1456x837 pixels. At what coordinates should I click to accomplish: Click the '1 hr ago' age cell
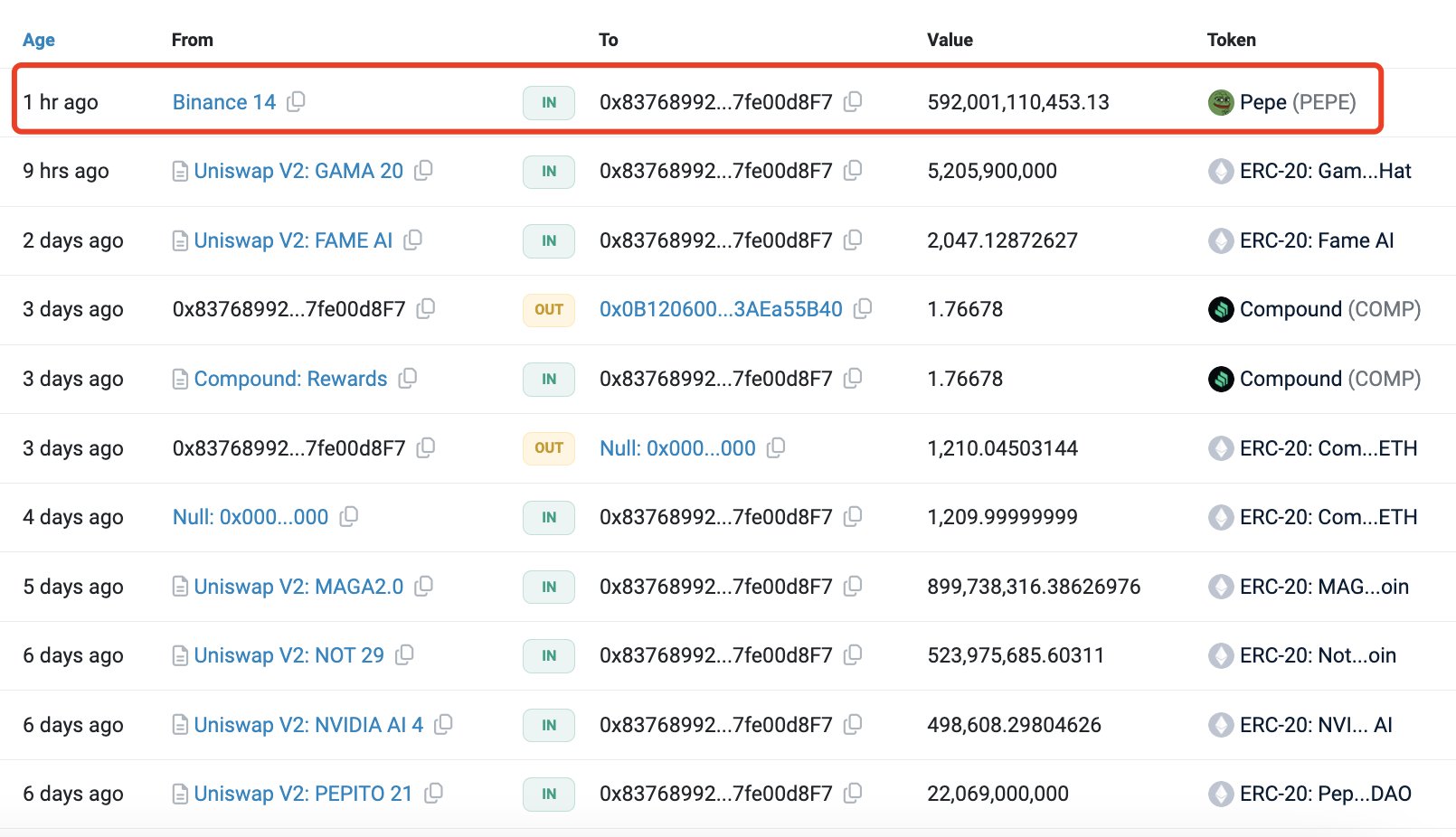61,102
